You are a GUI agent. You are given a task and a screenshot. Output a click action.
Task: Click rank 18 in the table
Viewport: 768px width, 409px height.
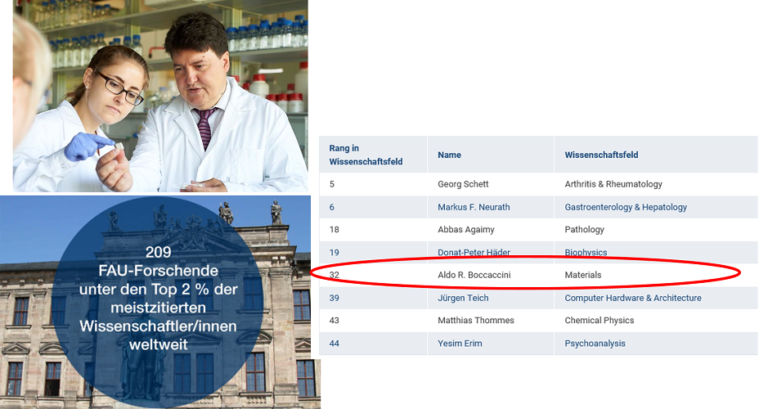pyautogui.click(x=334, y=230)
